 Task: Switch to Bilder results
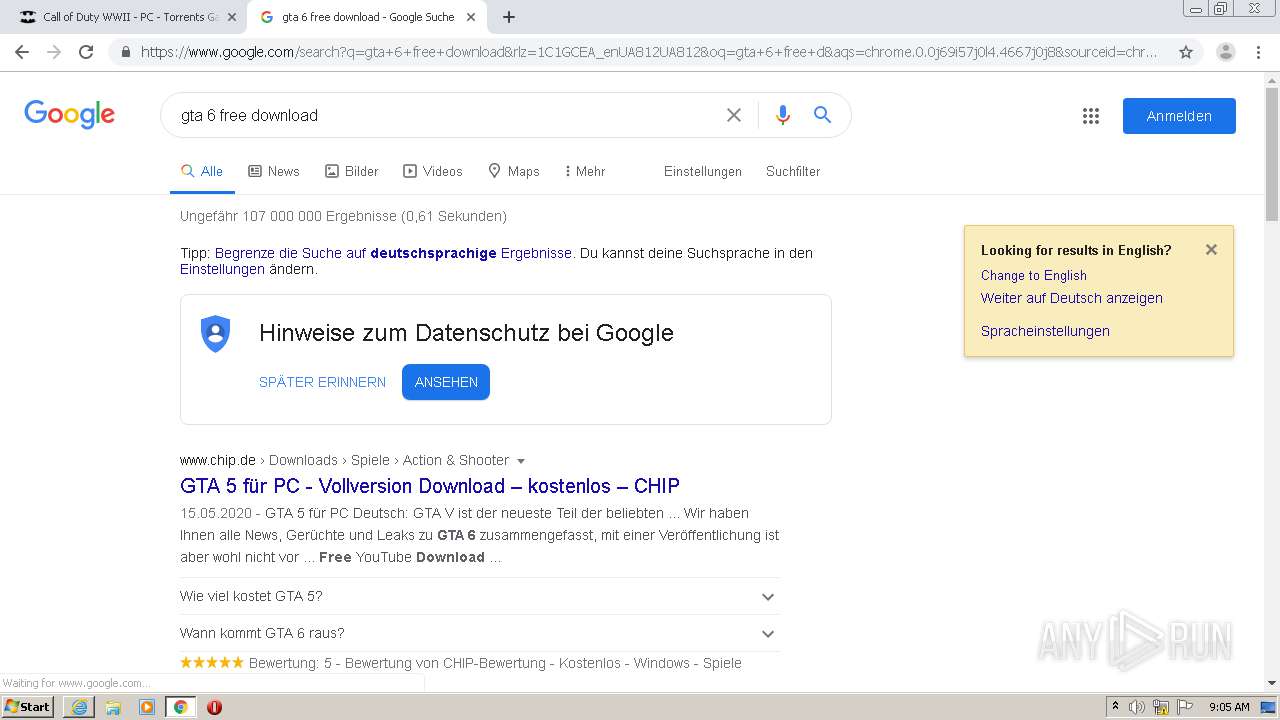(x=352, y=171)
